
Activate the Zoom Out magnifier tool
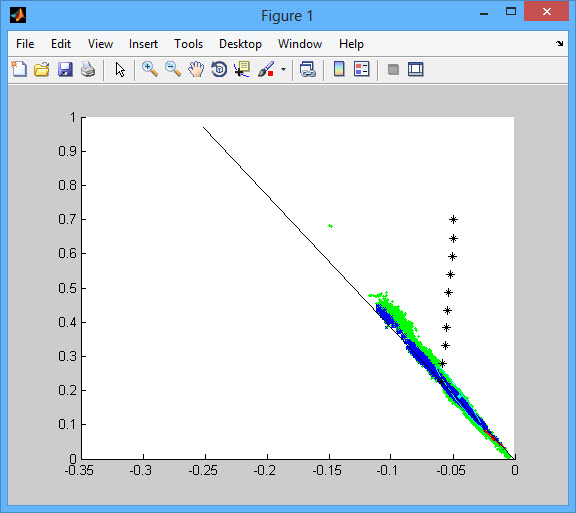[x=173, y=69]
